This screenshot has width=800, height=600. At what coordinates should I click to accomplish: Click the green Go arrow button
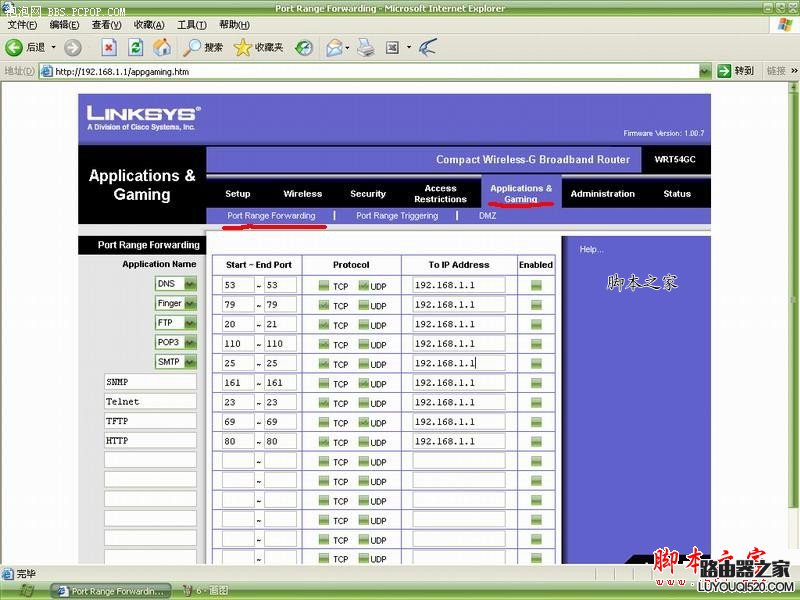[724, 71]
